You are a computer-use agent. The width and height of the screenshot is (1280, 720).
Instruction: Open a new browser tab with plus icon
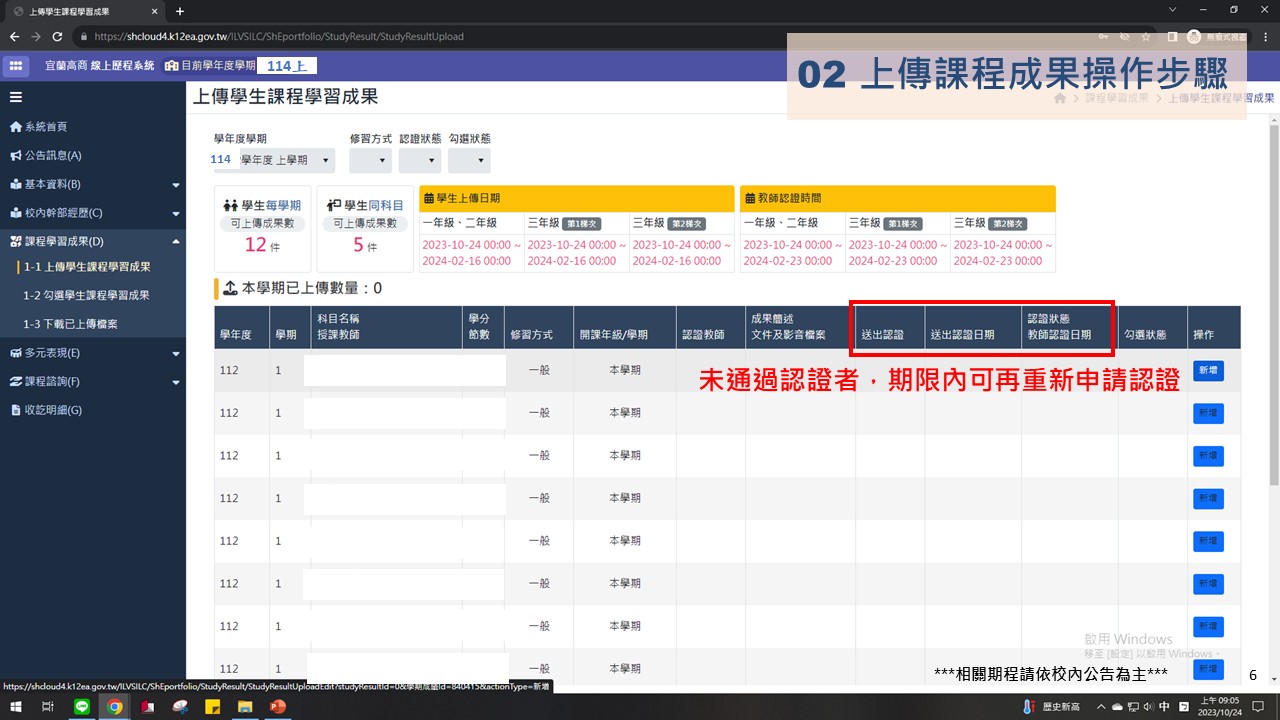point(180,11)
